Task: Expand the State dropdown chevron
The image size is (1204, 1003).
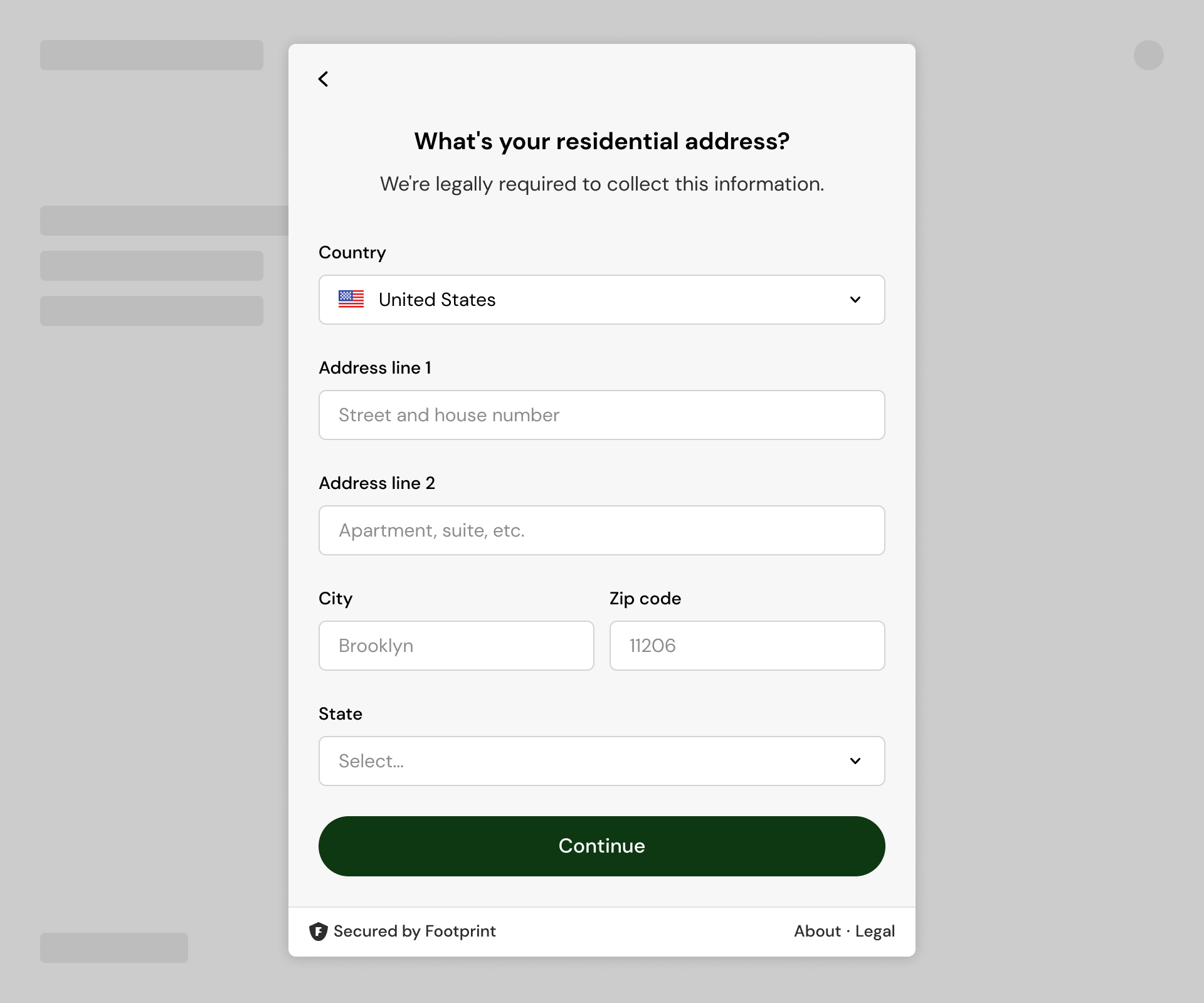Action: coord(855,761)
